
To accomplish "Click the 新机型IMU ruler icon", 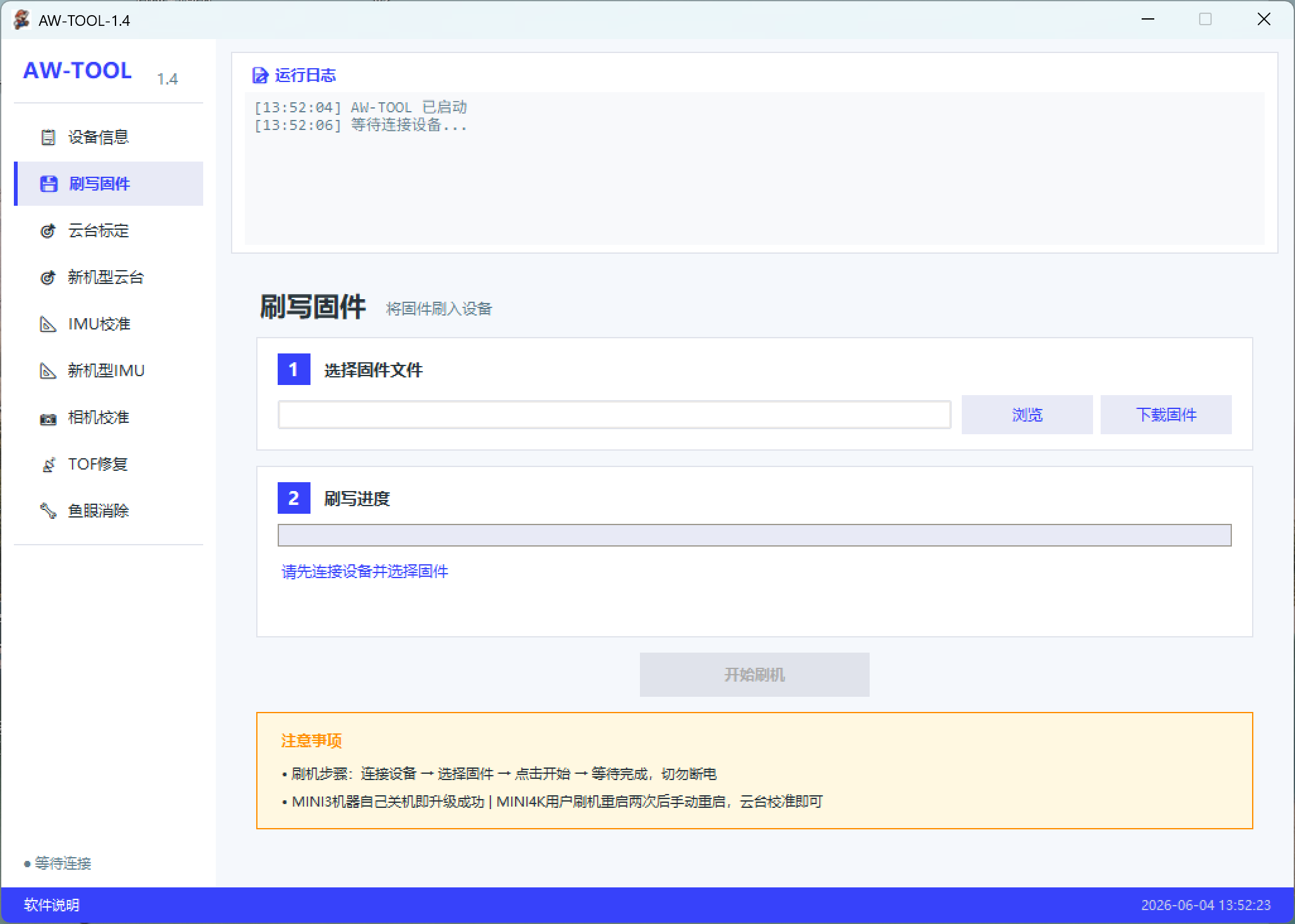I will [x=48, y=370].
